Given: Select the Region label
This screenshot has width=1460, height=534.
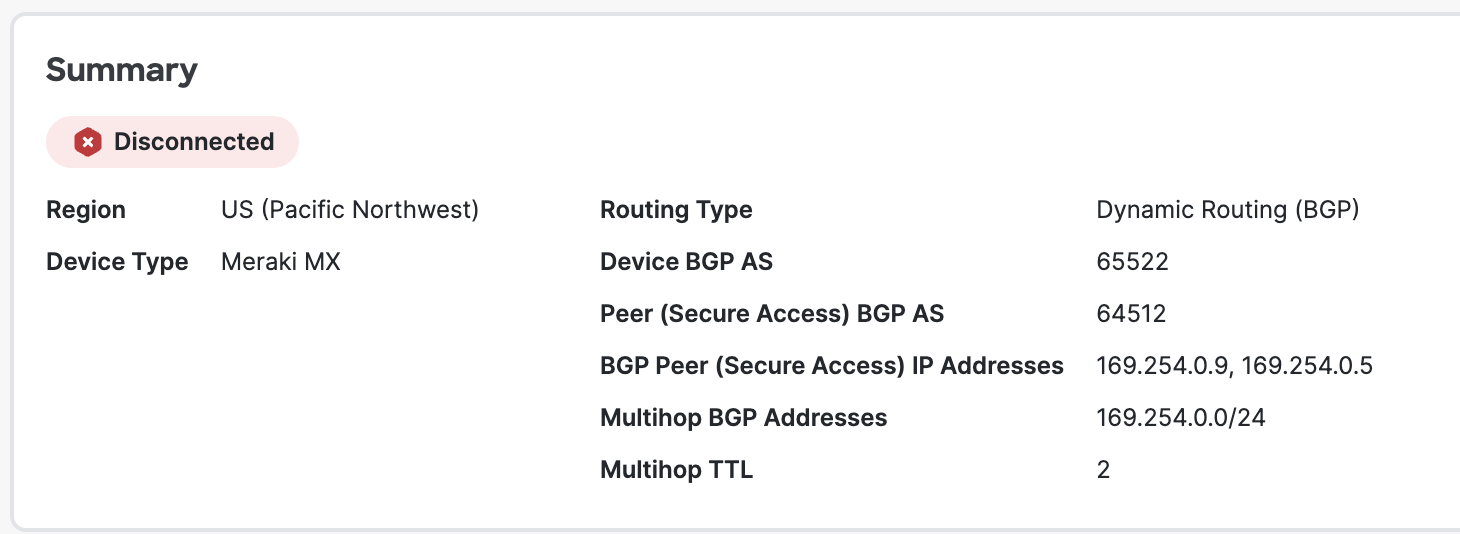Looking at the screenshot, I should (x=86, y=210).
